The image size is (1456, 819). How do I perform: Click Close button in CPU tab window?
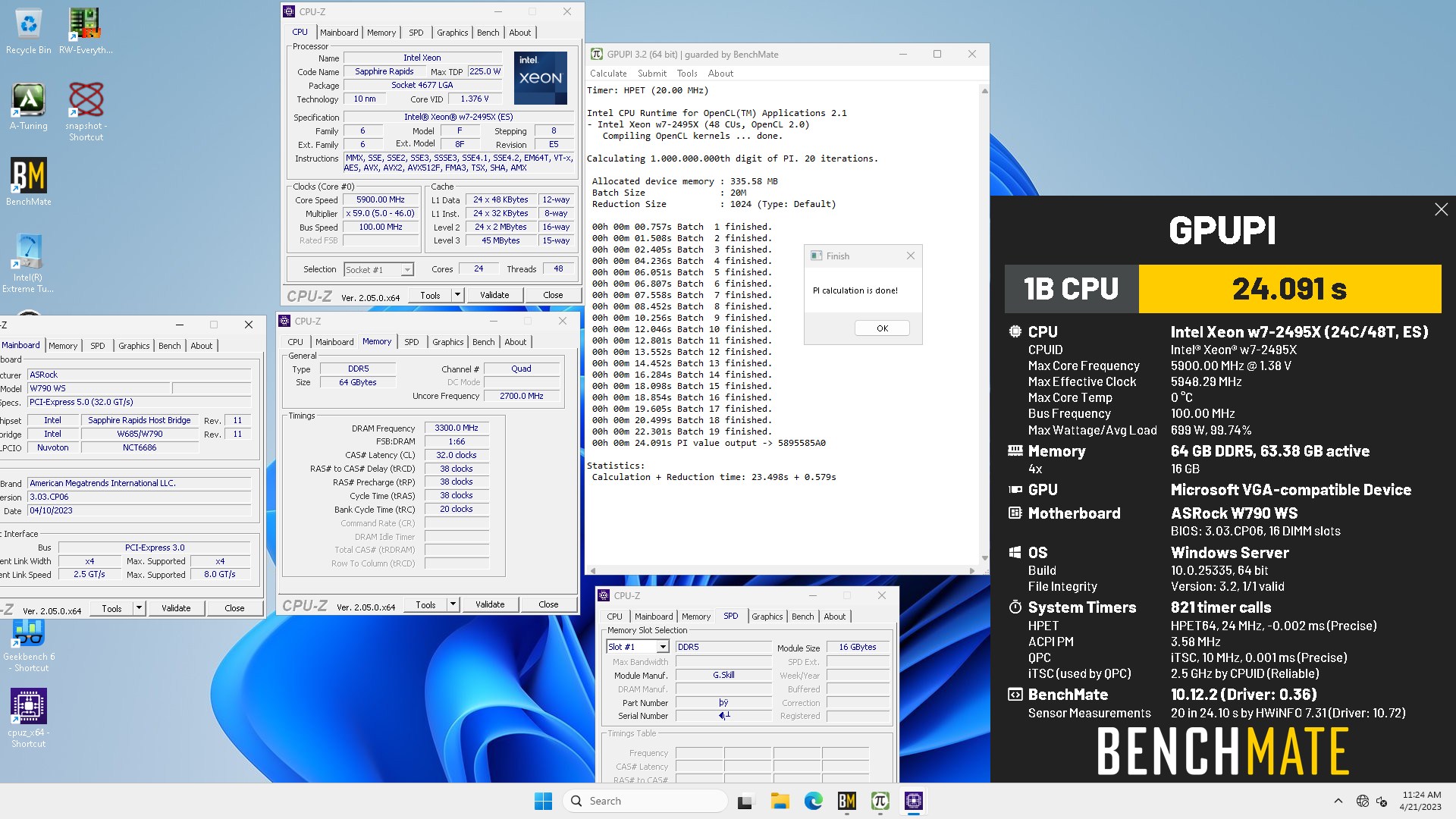click(x=553, y=295)
